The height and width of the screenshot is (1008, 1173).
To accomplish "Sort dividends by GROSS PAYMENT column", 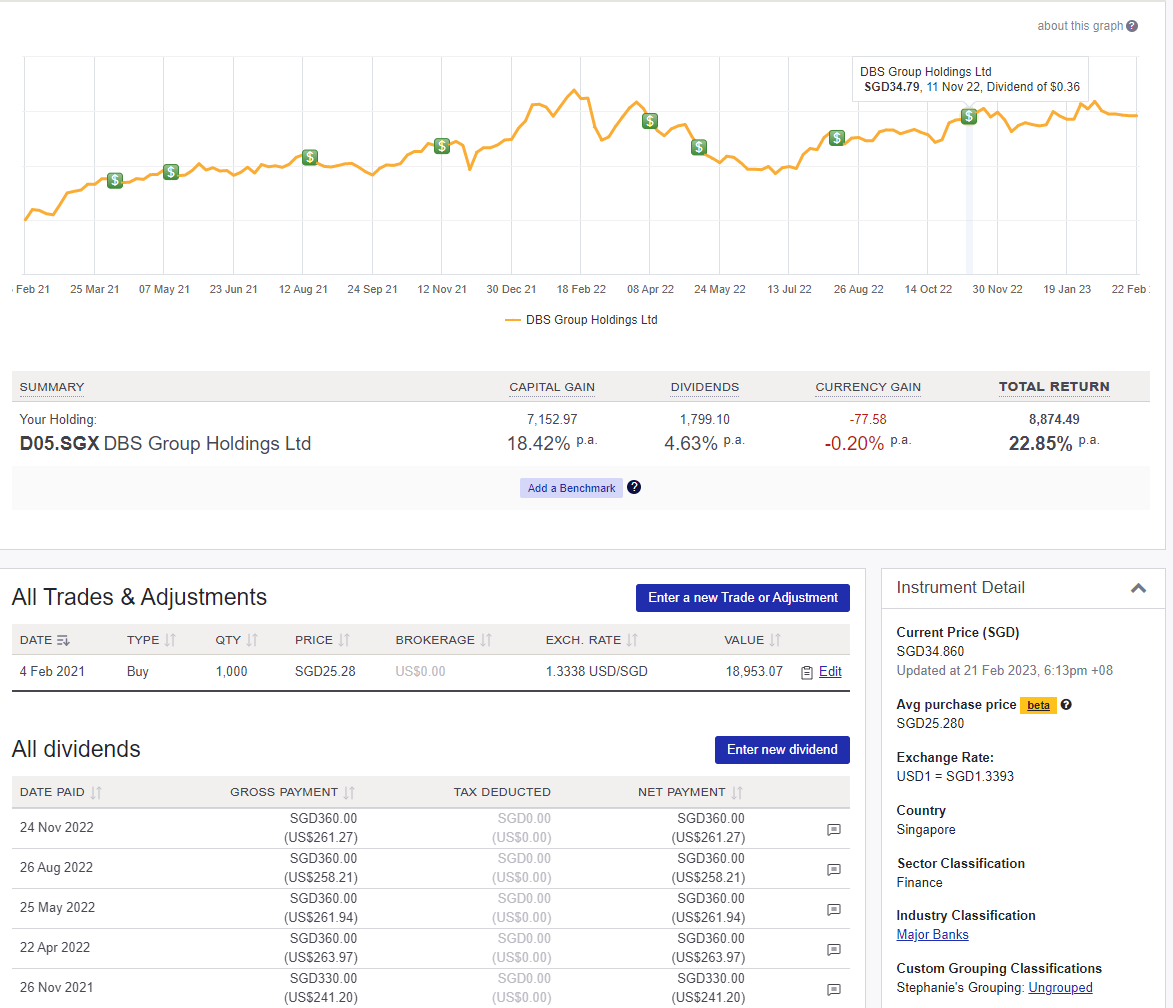I will [x=293, y=792].
